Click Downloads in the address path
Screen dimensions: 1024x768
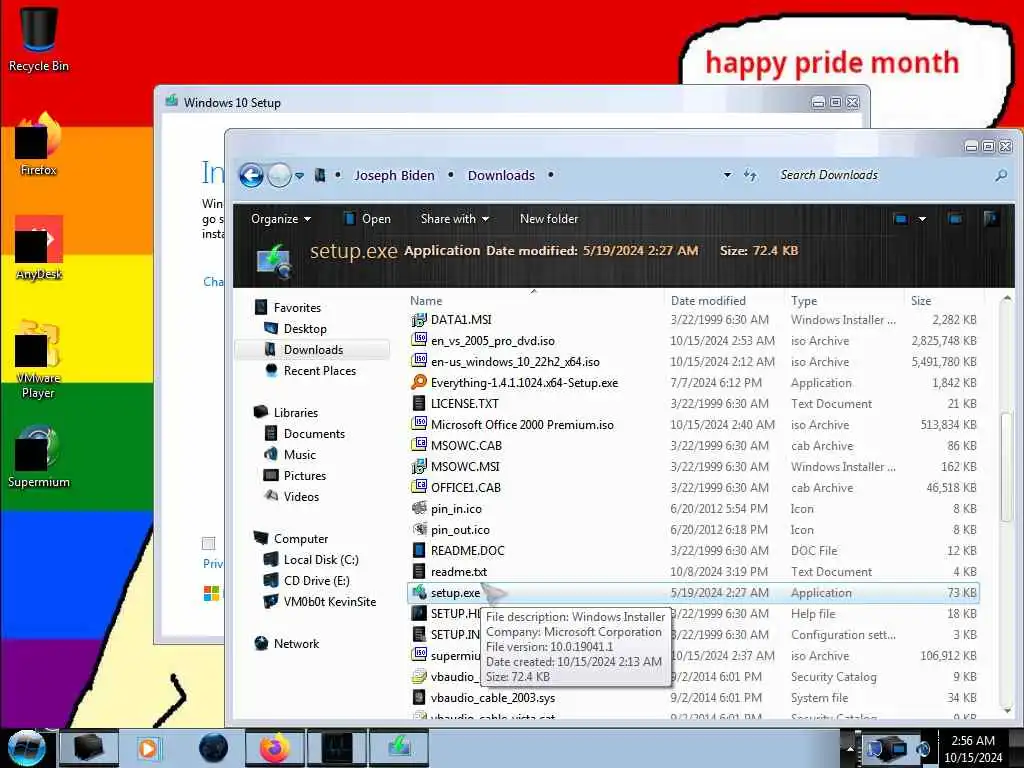click(x=501, y=175)
